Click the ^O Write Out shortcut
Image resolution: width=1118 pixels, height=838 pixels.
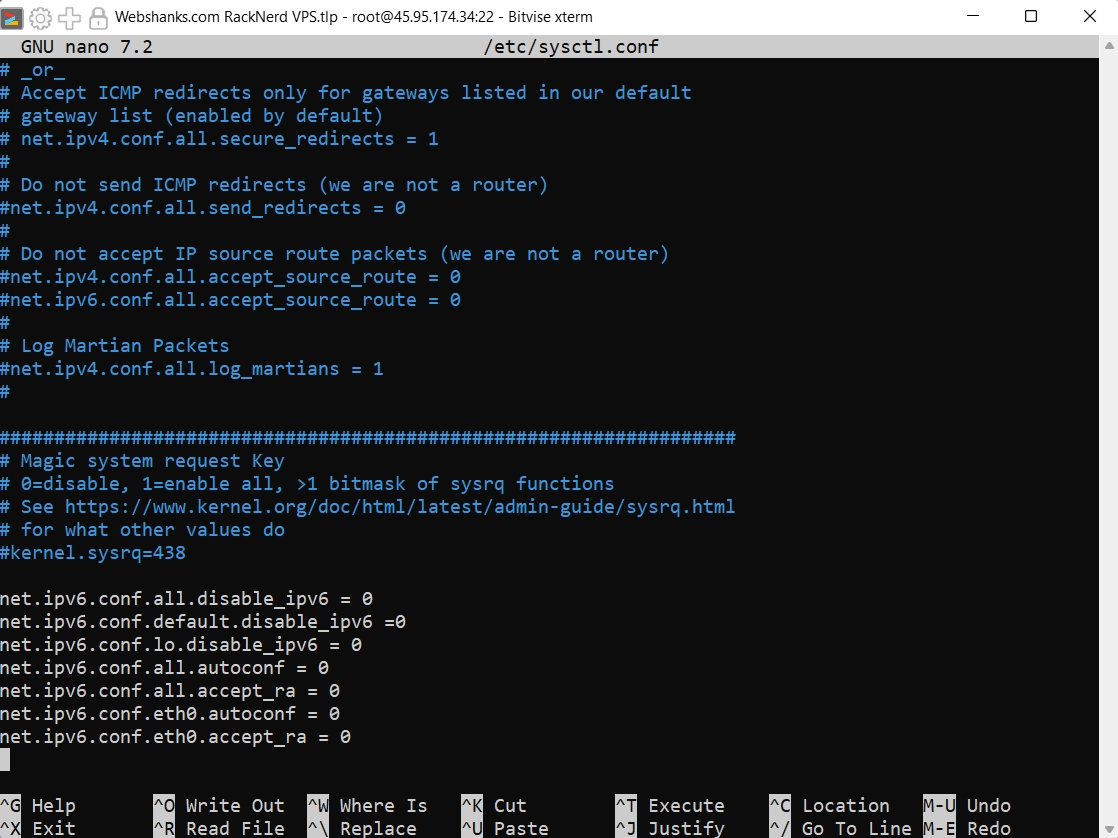click(219, 805)
